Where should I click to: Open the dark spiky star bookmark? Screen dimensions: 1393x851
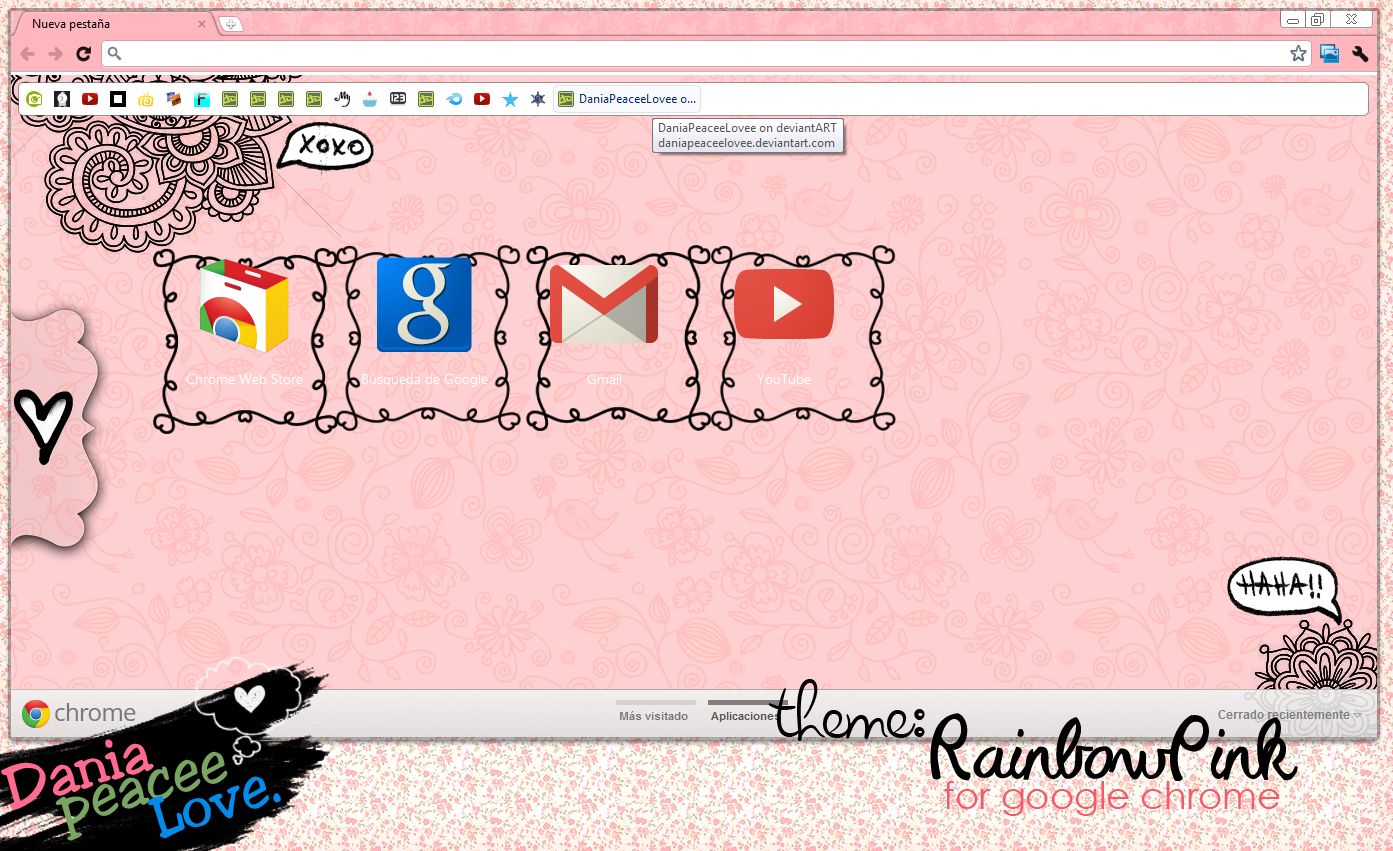tap(538, 99)
